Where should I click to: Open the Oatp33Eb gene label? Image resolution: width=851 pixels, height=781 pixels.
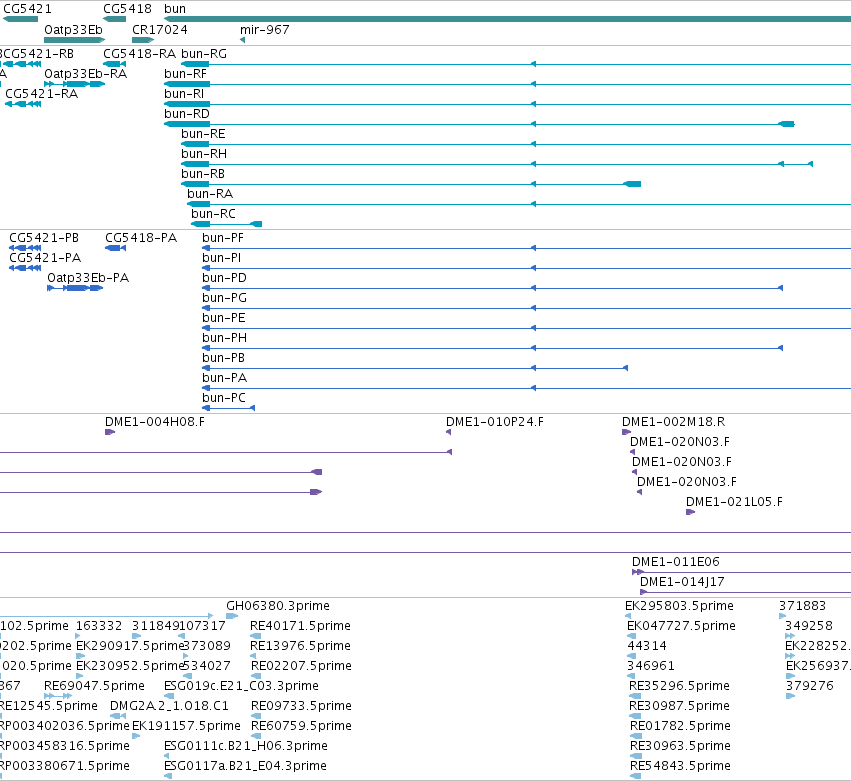point(73,29)
